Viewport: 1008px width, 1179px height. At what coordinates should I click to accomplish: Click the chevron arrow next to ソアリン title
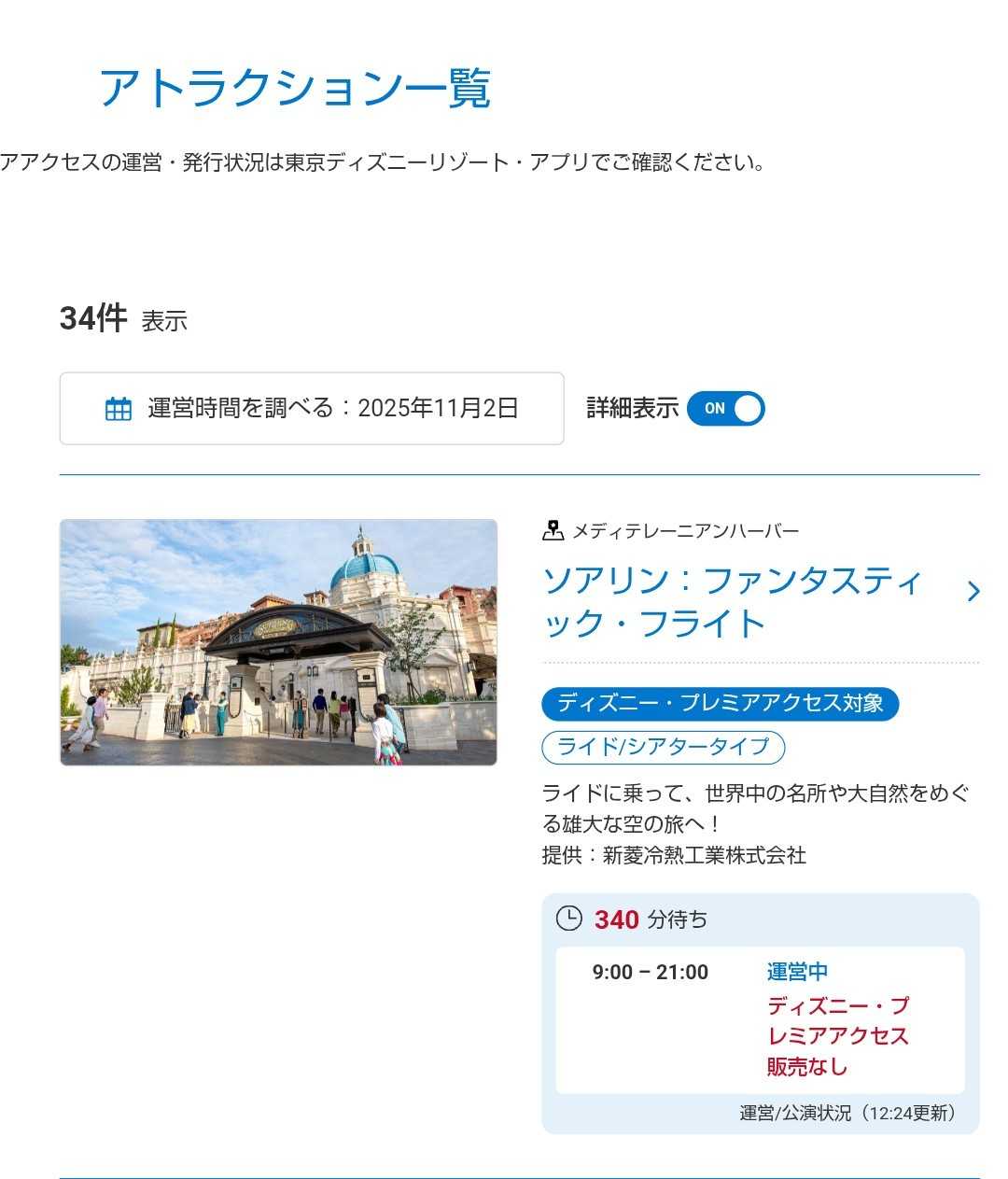(x=973, y=592)
